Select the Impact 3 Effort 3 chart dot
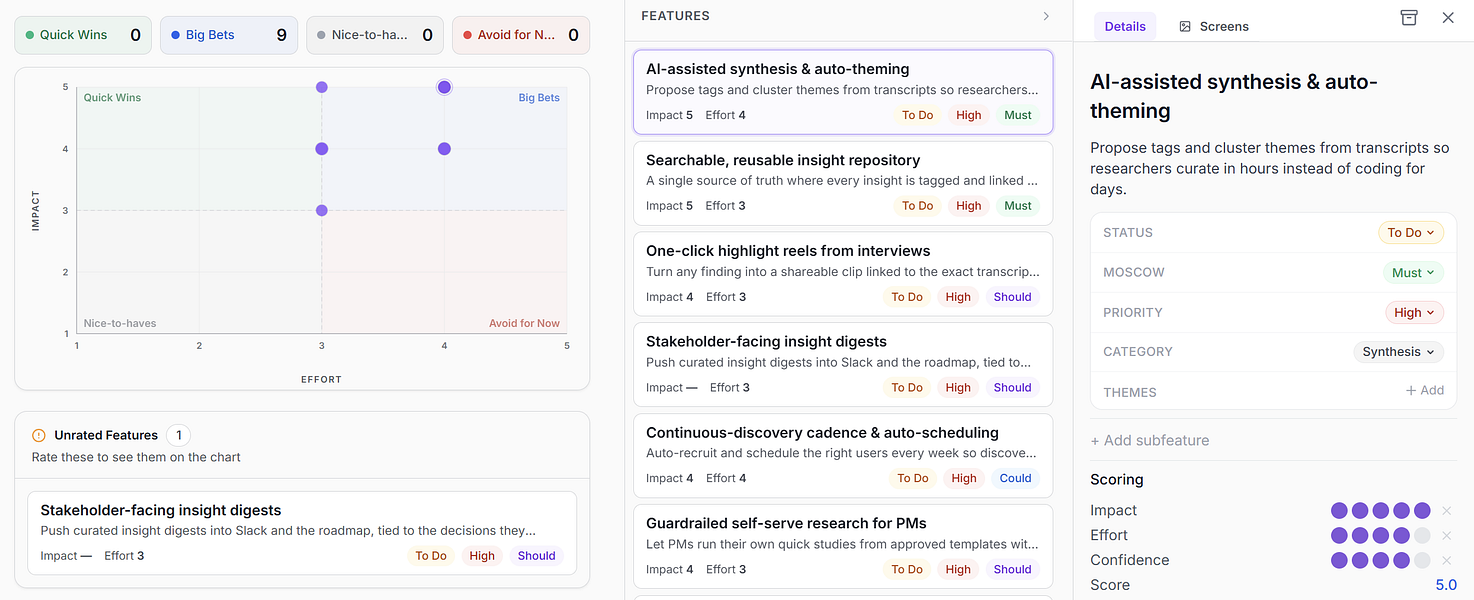The height and width of the screenshot is (600, 1474). [322, 210]
